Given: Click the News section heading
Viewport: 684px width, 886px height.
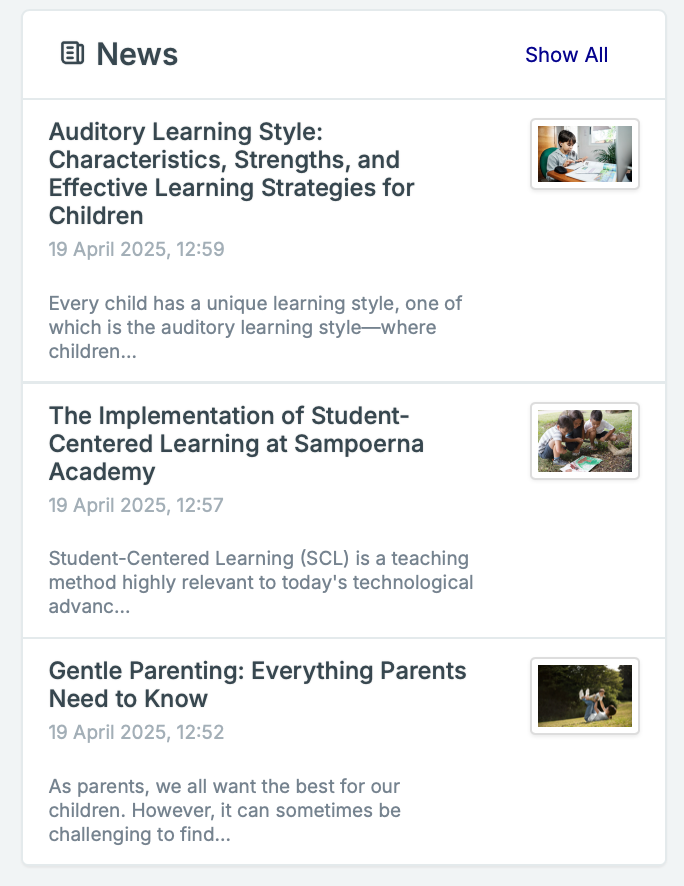Looking at the screenshot, I should 137,54.
